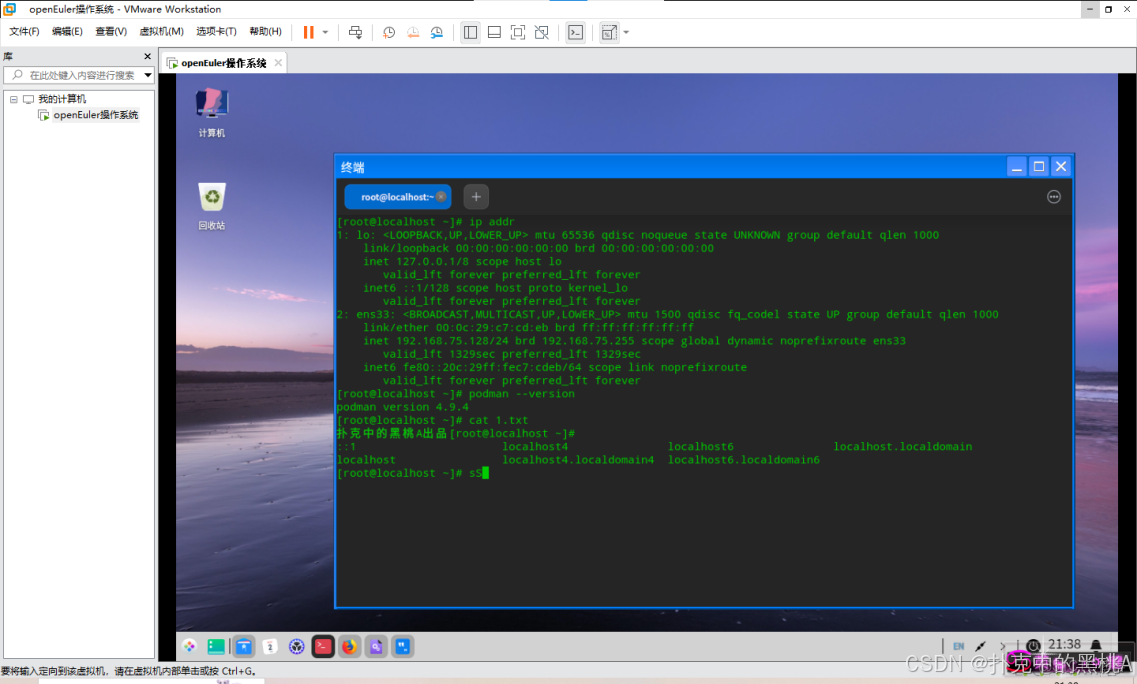Launch Firefox from the guest taskbar

click(x=349, y=647)
